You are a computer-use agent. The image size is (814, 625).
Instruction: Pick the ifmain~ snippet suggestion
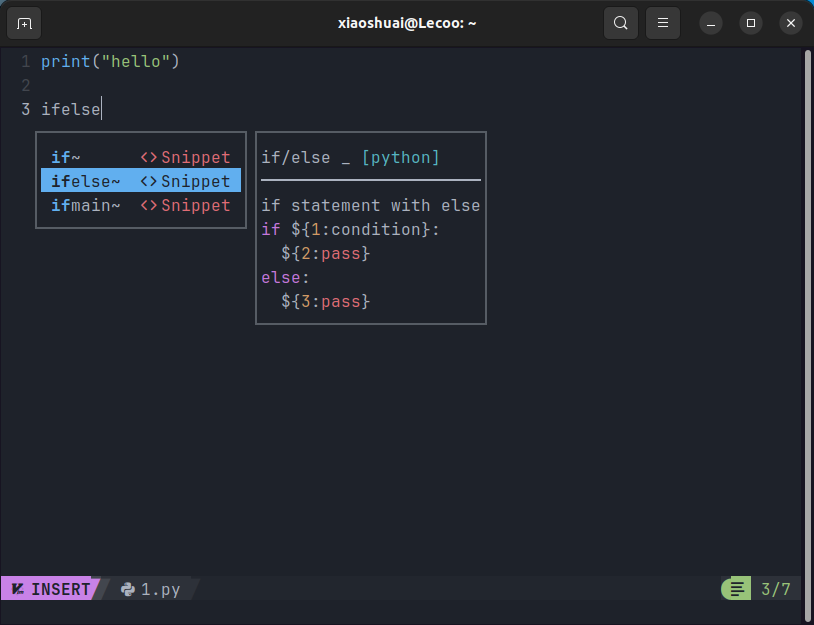(86, 205)
